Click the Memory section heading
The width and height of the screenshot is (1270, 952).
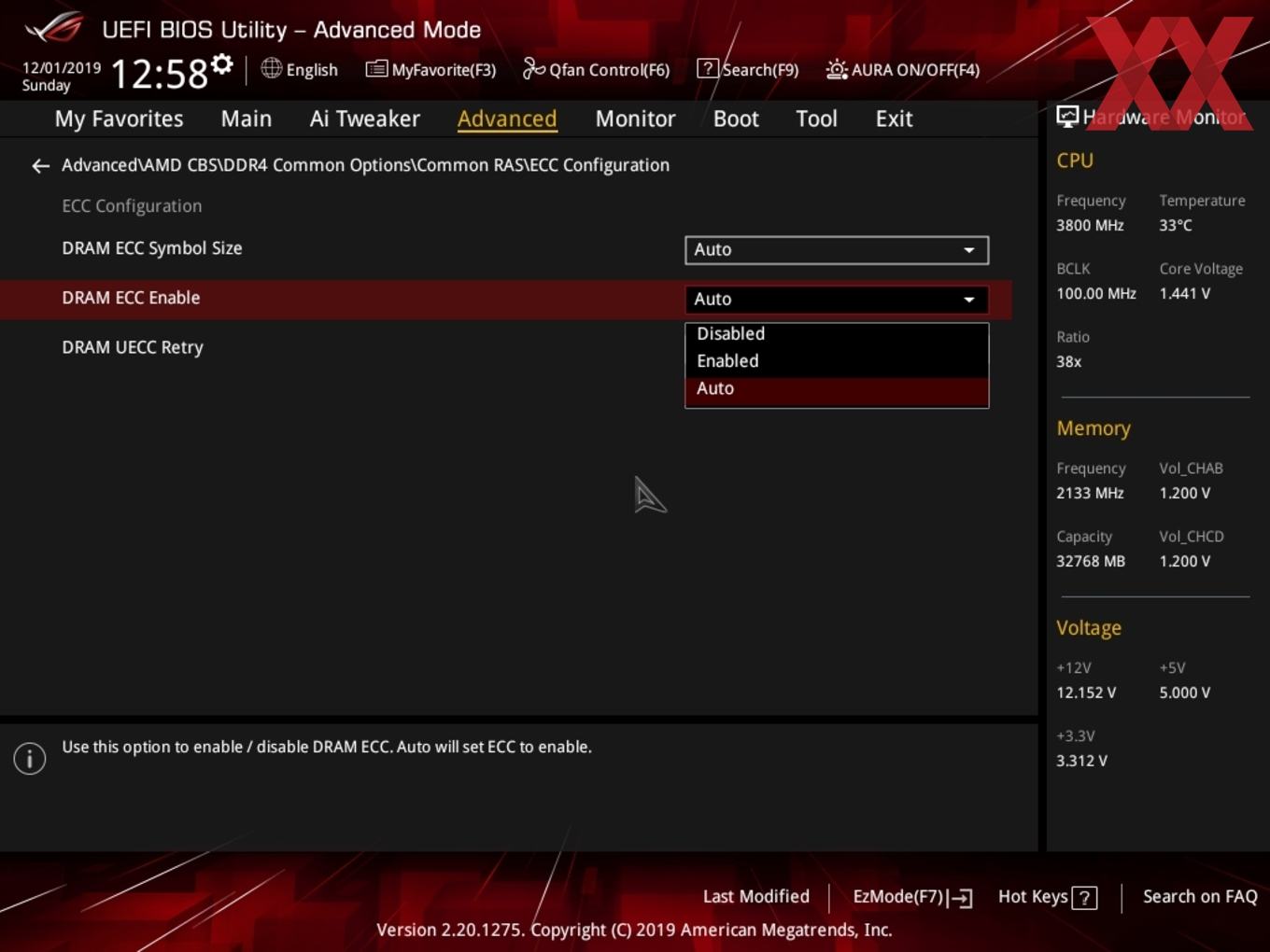[x=1094, y=428]
